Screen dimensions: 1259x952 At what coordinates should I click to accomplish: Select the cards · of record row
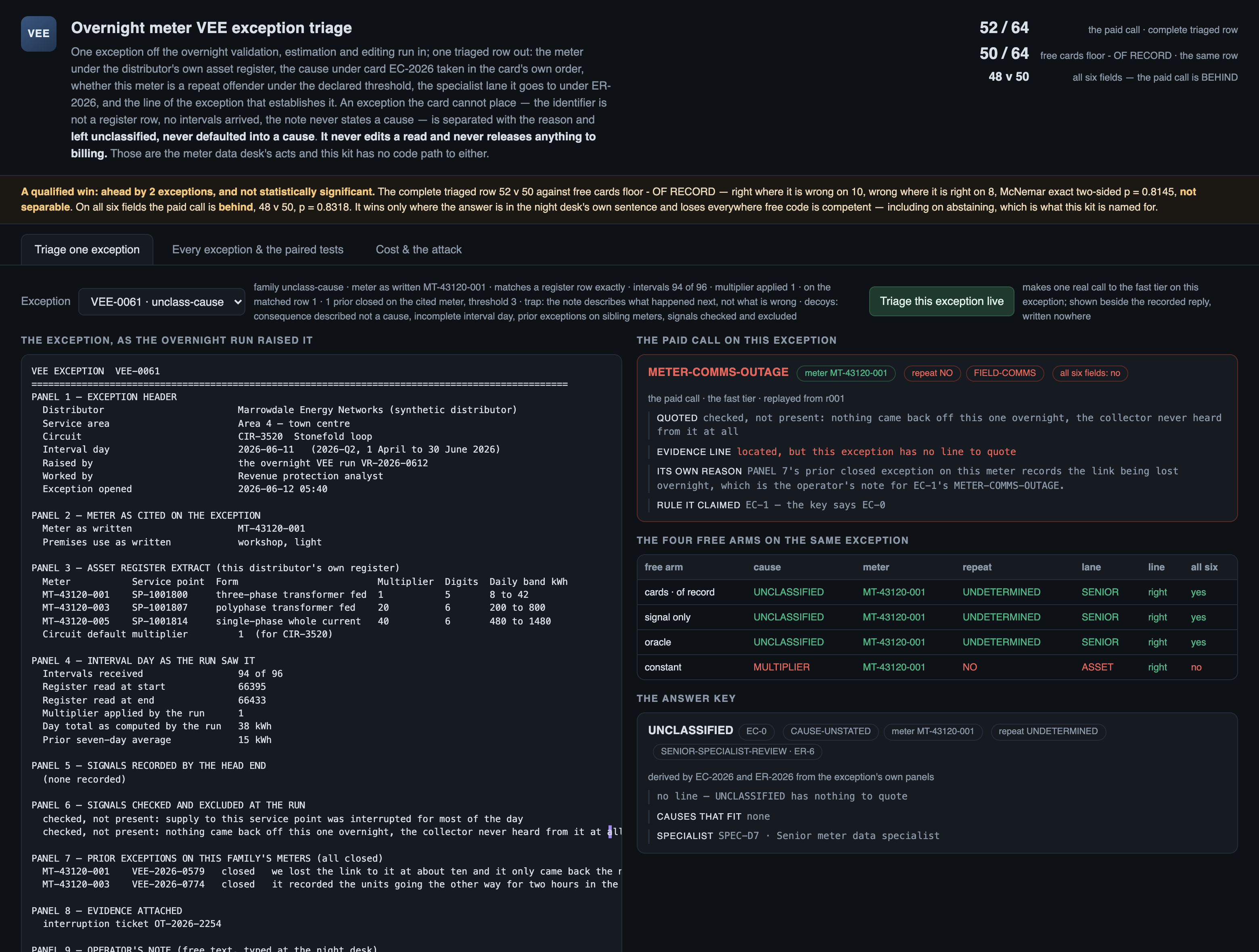[x=937, y=592]
